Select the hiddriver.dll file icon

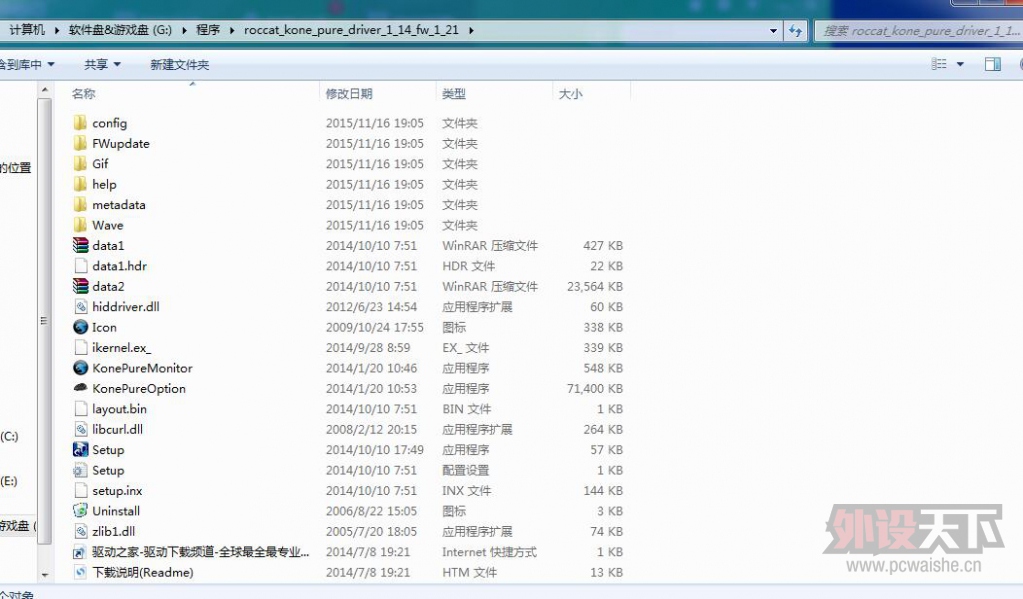[x=80, y=307]
